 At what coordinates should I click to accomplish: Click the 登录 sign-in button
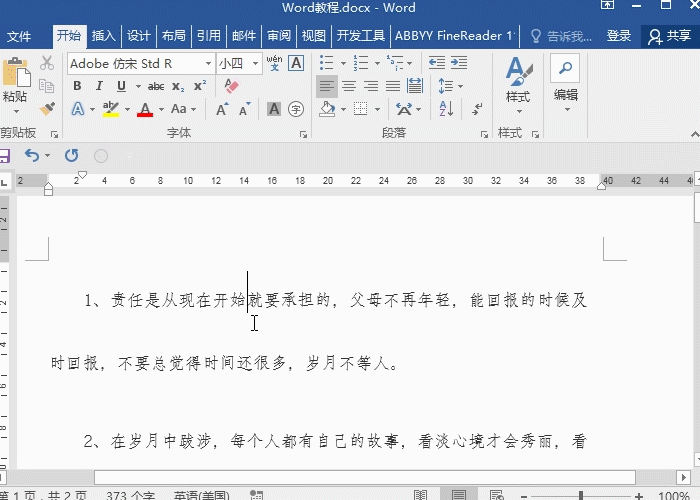click(619, 36)
